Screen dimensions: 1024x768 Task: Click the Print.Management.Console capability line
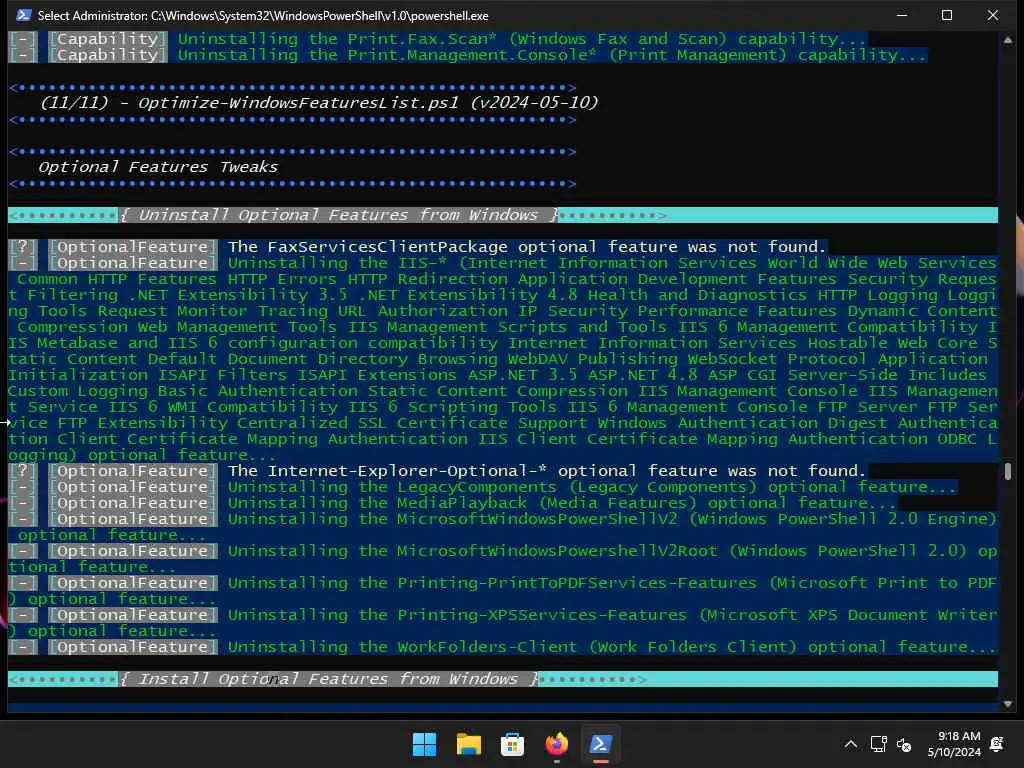(468, 55)
